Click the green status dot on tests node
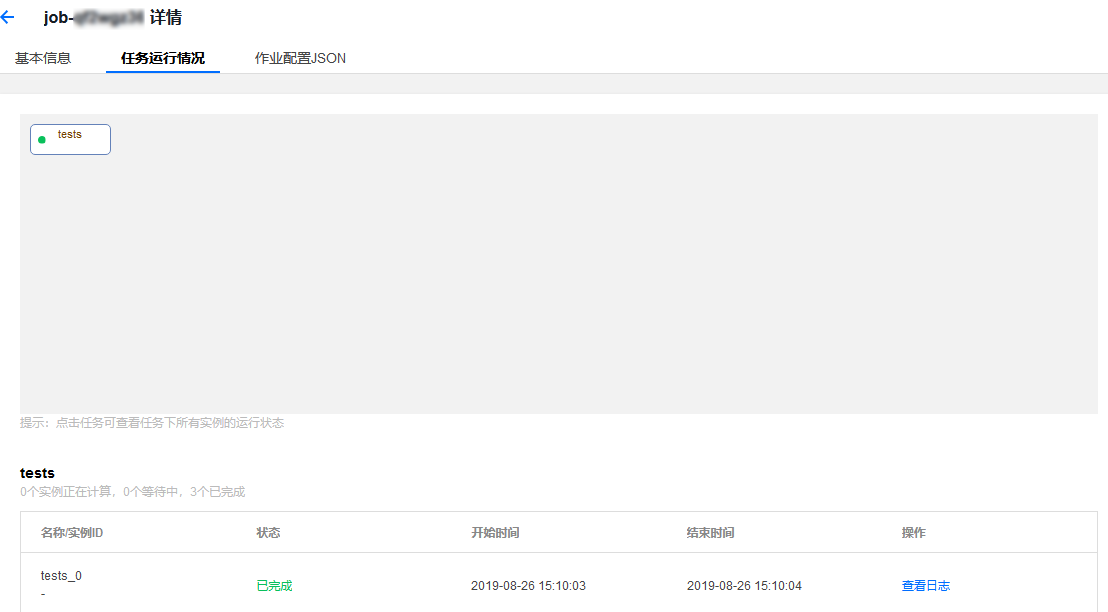Viewport: 1108px width, 612px height. point(42,140)
